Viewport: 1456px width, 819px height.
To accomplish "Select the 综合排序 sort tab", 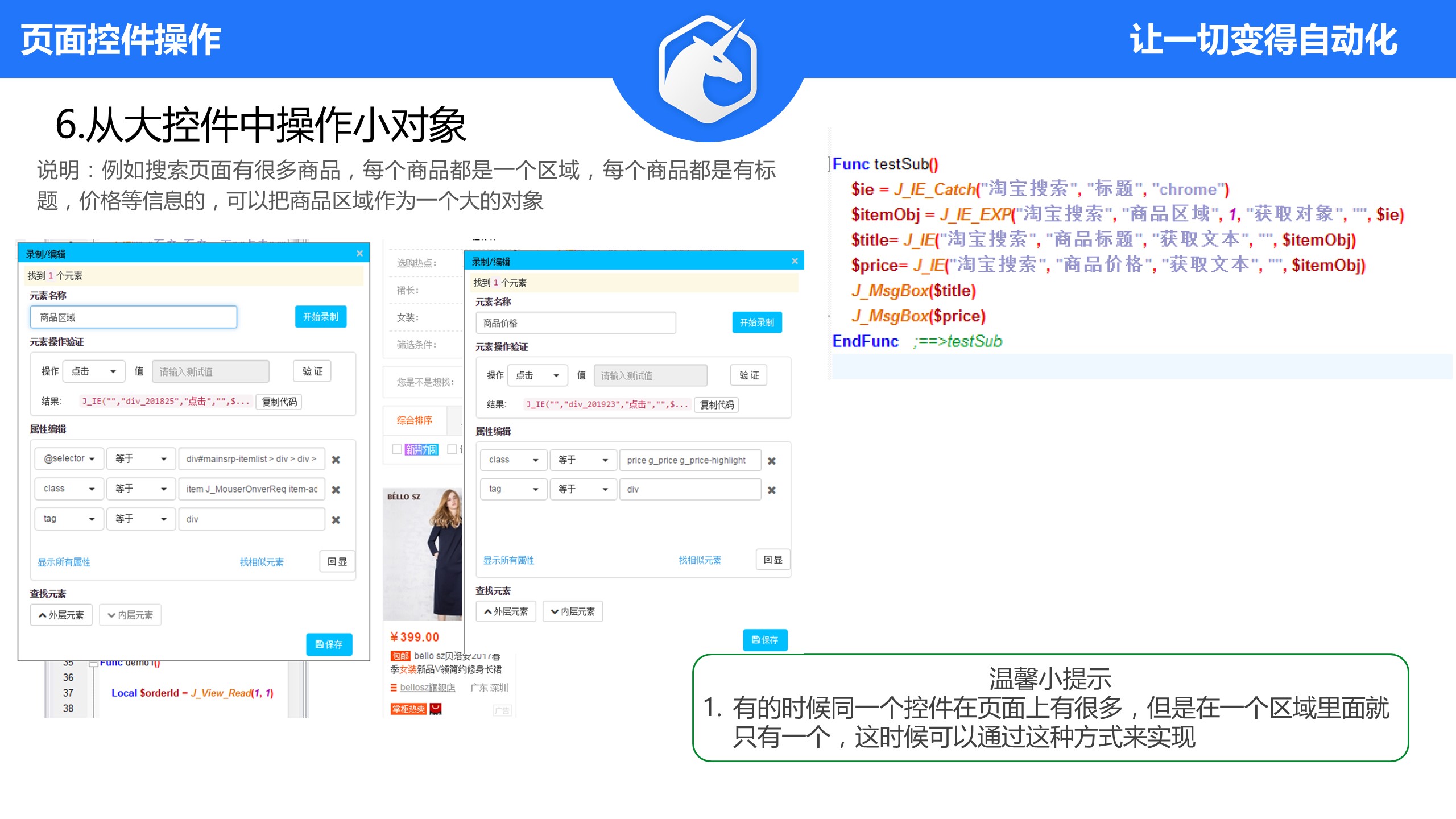I will coord(415,420).
